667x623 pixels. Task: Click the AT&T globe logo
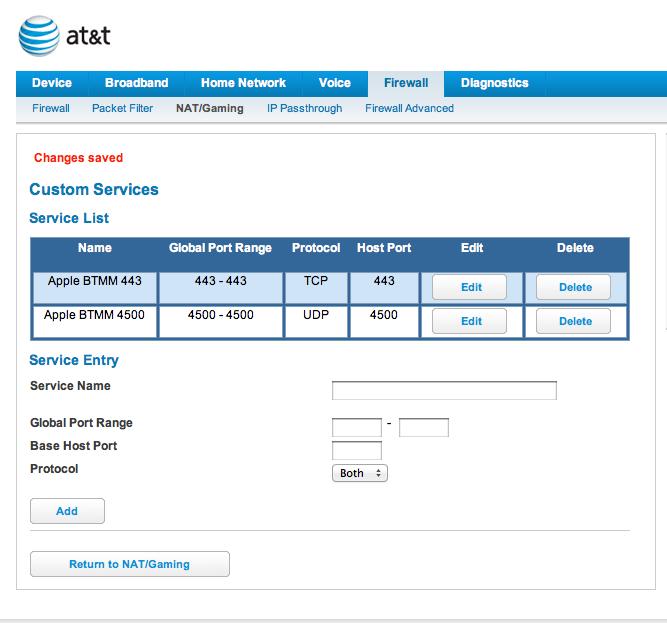click(x=39, y=36)
